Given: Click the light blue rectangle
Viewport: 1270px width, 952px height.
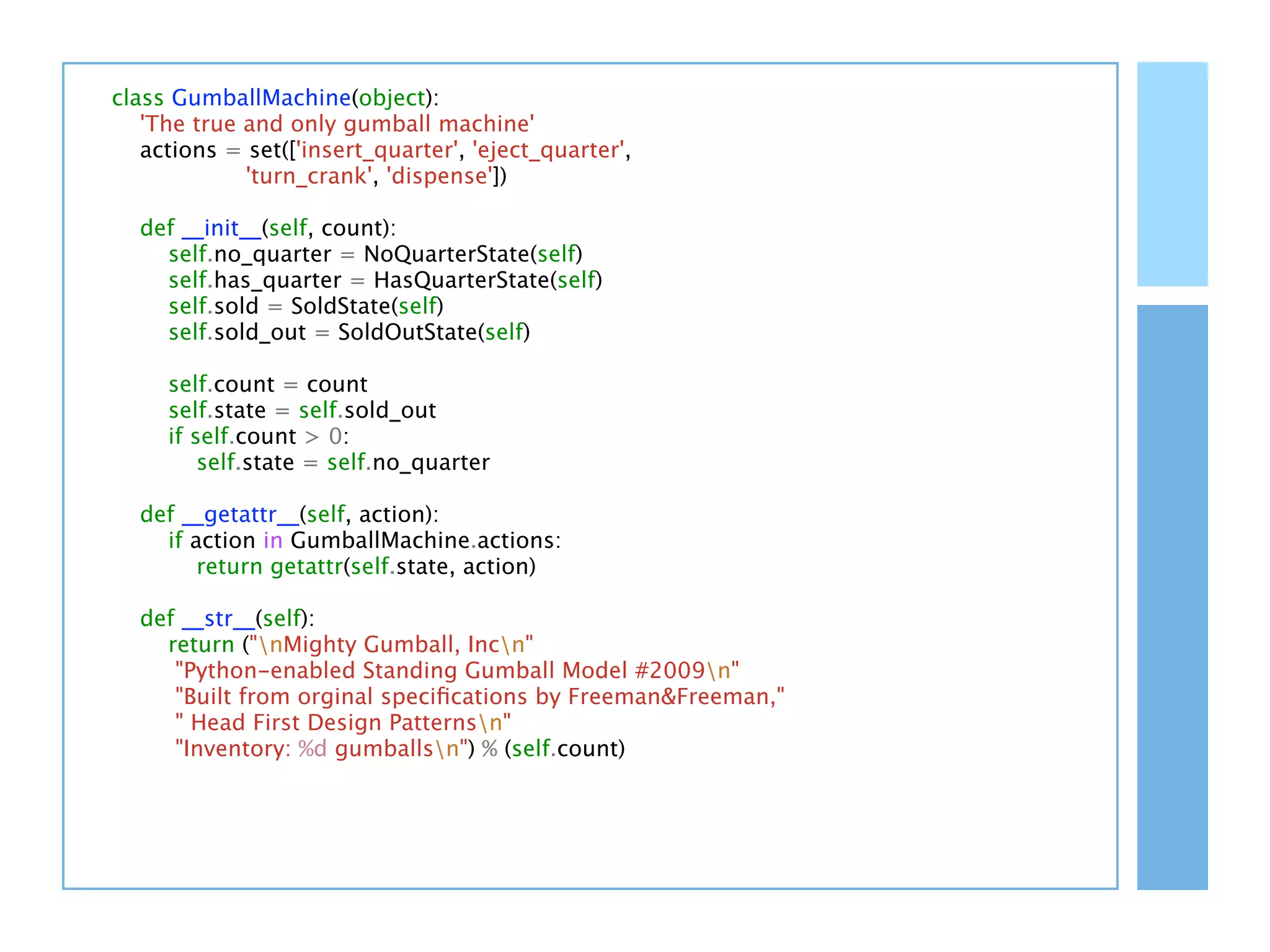Looking at the screenshot, I should point(1172,174).
